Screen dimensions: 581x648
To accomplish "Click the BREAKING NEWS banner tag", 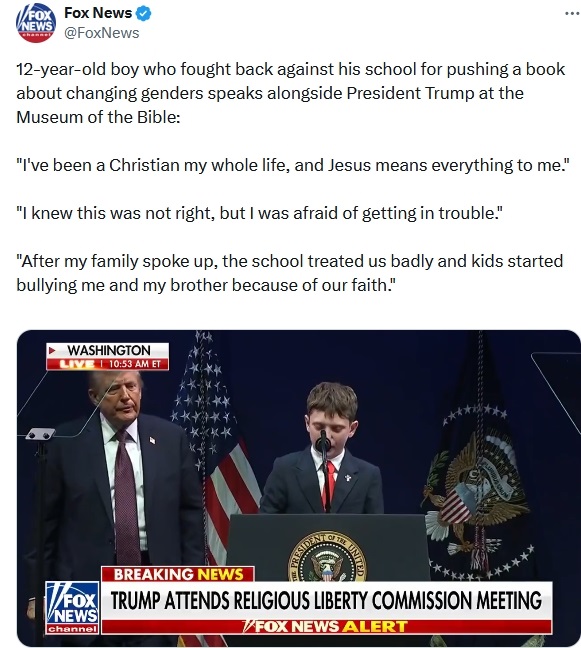I will pos(178,574).
